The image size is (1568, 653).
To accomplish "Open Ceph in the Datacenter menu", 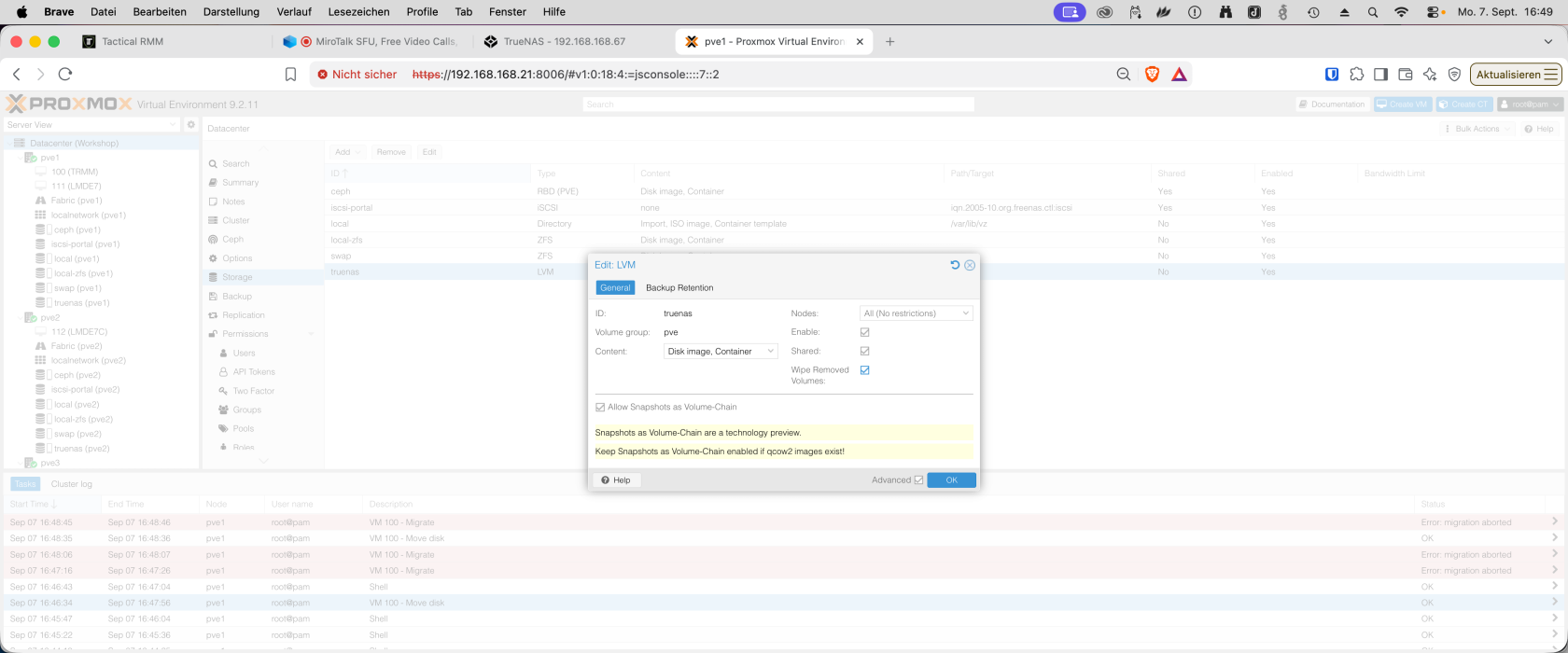I will coord(232,239).
